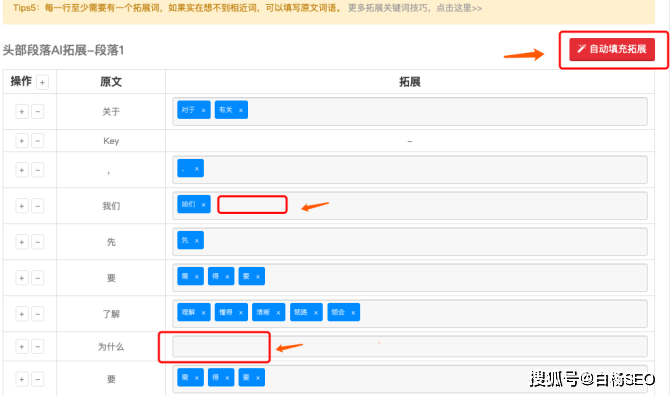Delete the 先 tag with its x
The height and width of the screenshot is (396, 670).
pos(197,241)
